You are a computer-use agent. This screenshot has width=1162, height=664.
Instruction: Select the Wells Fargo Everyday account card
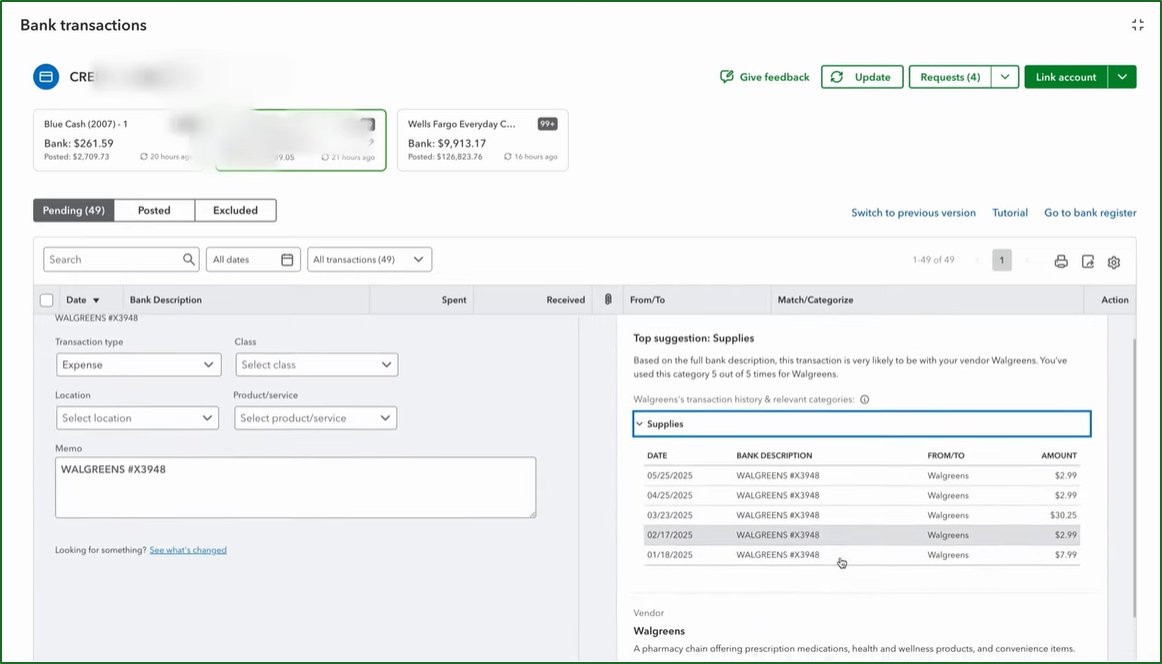pyautogui.click(x=482, y=140)
